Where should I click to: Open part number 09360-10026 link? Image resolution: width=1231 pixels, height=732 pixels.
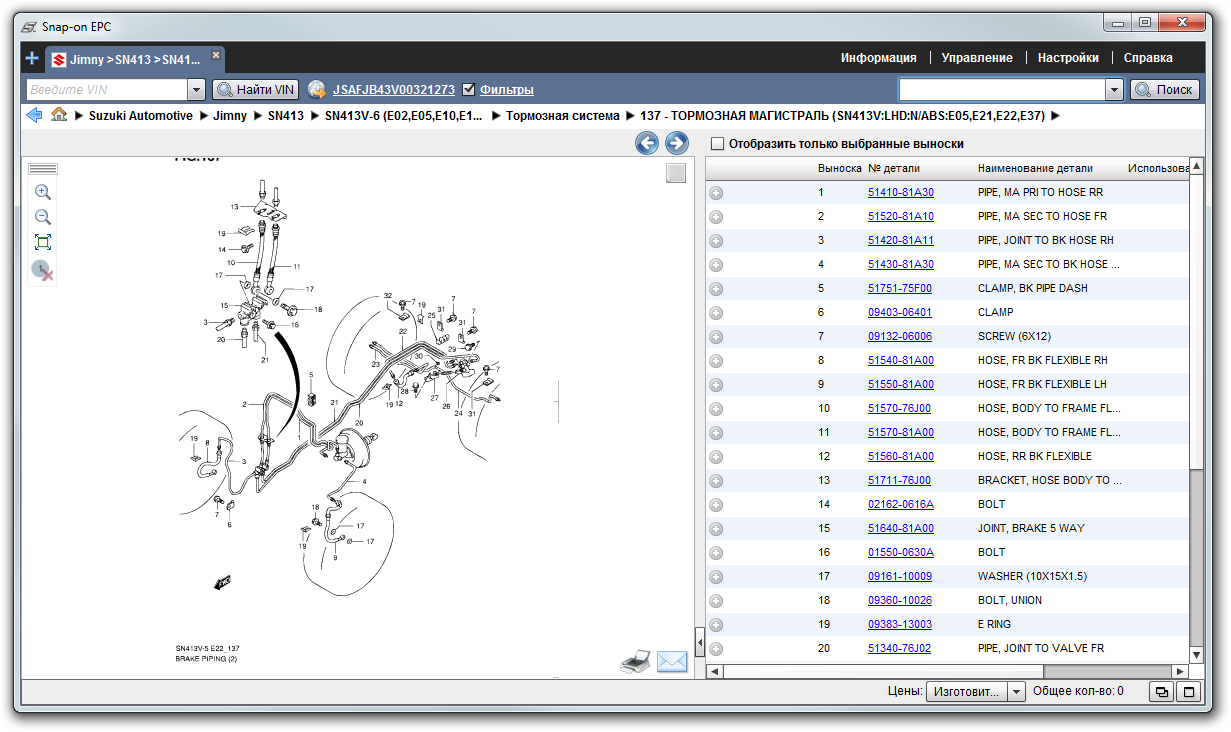click(x=899, y=600)
